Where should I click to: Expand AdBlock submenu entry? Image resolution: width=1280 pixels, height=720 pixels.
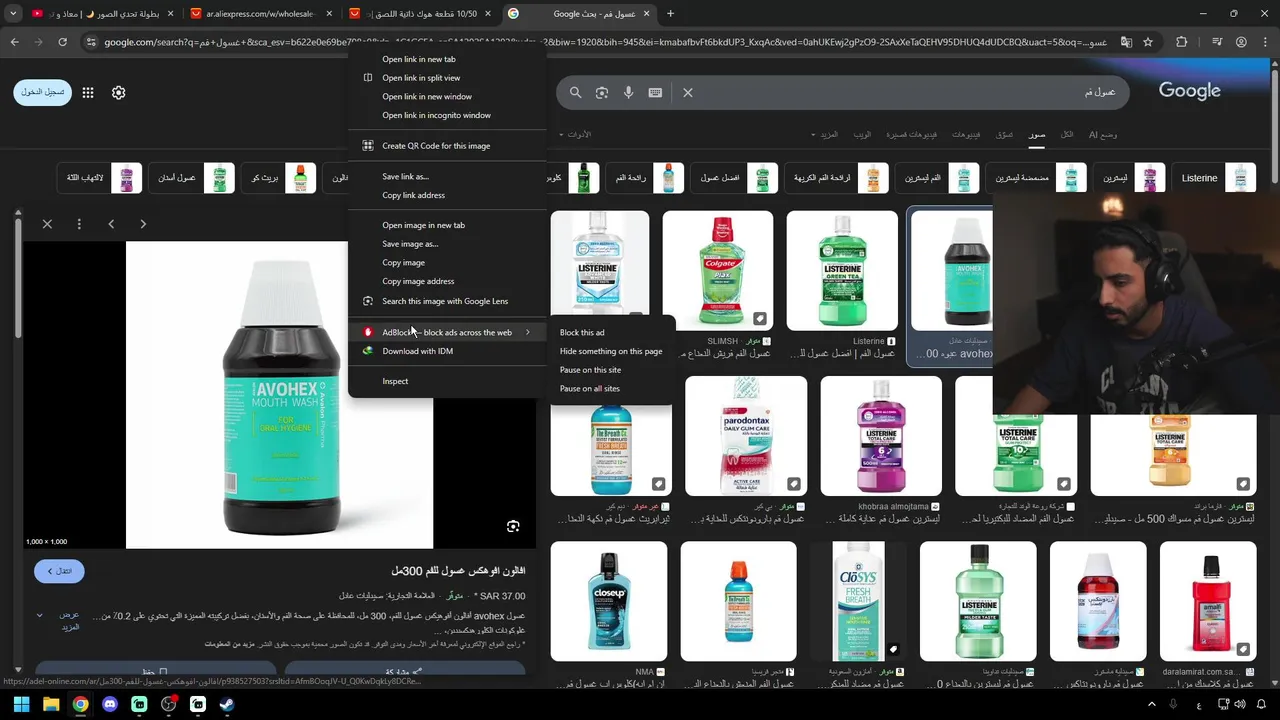(x=448, y=332)
